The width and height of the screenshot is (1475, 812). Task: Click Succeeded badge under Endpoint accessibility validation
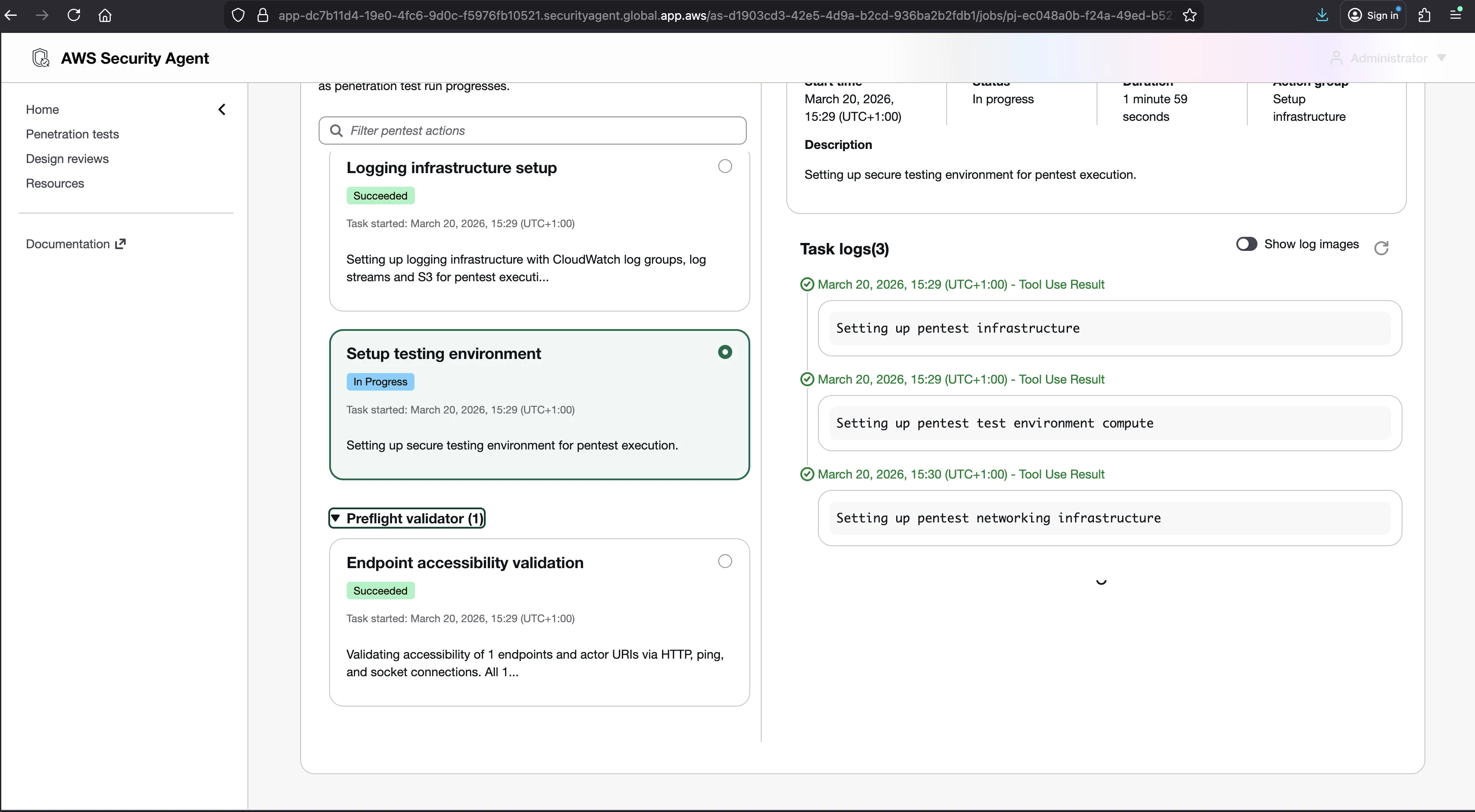tap(380, 591)
